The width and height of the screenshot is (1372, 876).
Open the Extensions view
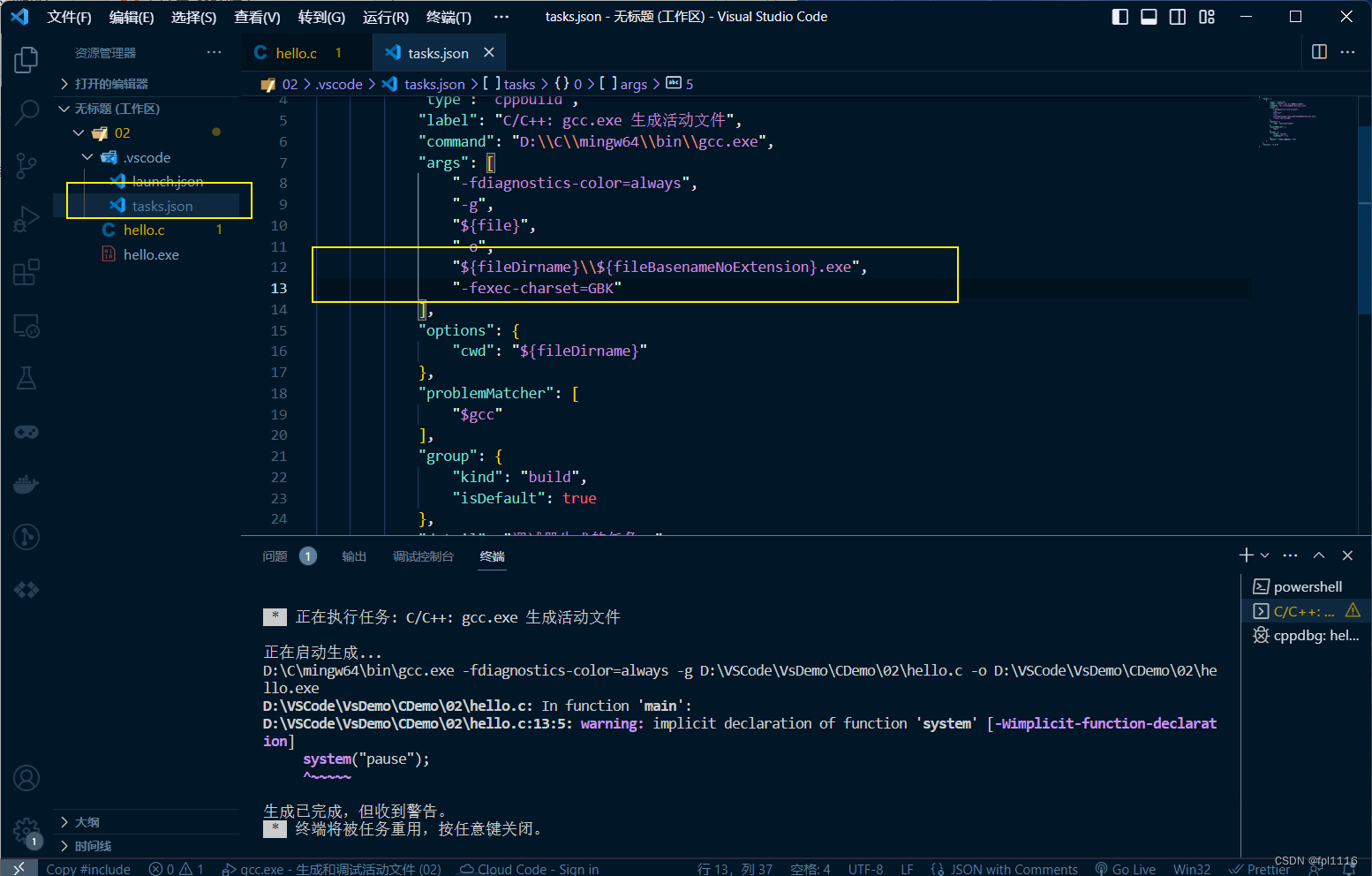[x=26, y=272]
